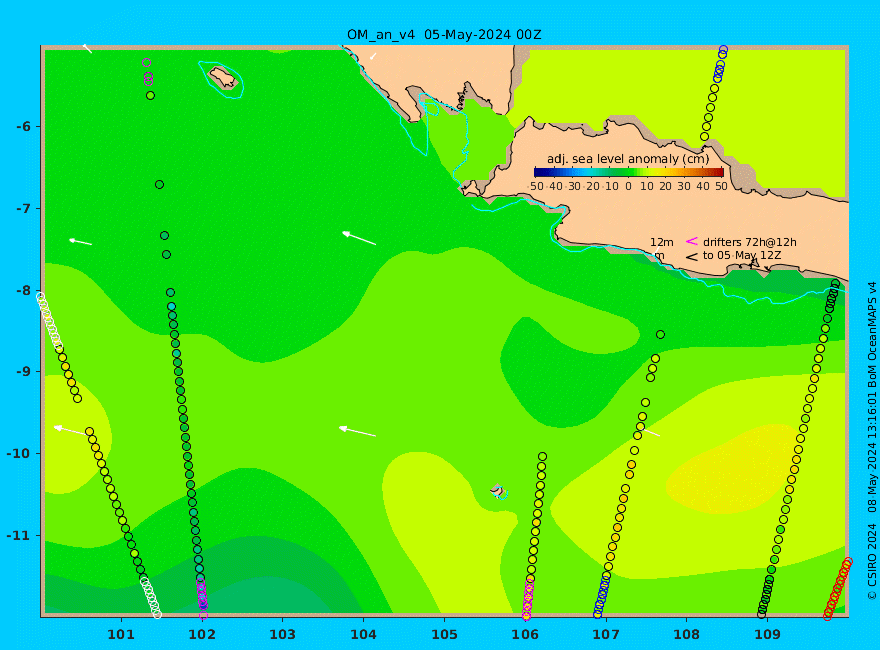Click the 105 longitude axis label
Viewport: 880px width, 650px height.
point(444,635)
